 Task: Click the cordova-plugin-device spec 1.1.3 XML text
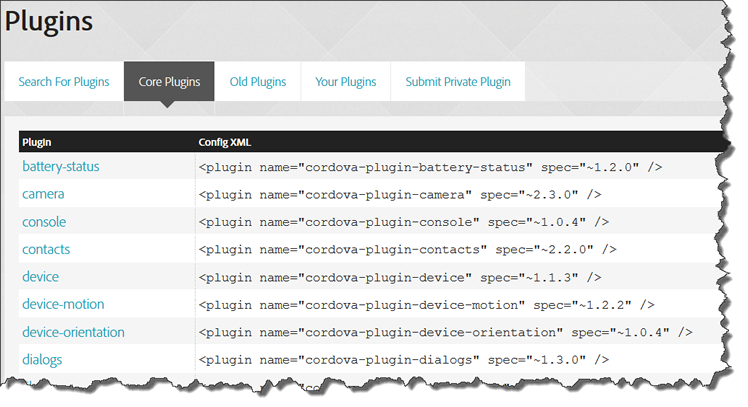coord(400,278)
